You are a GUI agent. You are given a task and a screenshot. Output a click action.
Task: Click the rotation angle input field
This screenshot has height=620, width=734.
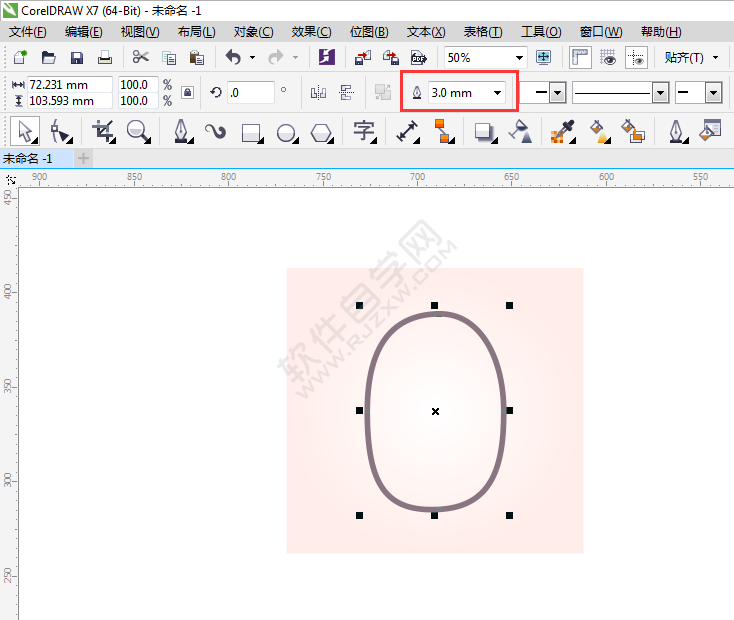(251, 92)
